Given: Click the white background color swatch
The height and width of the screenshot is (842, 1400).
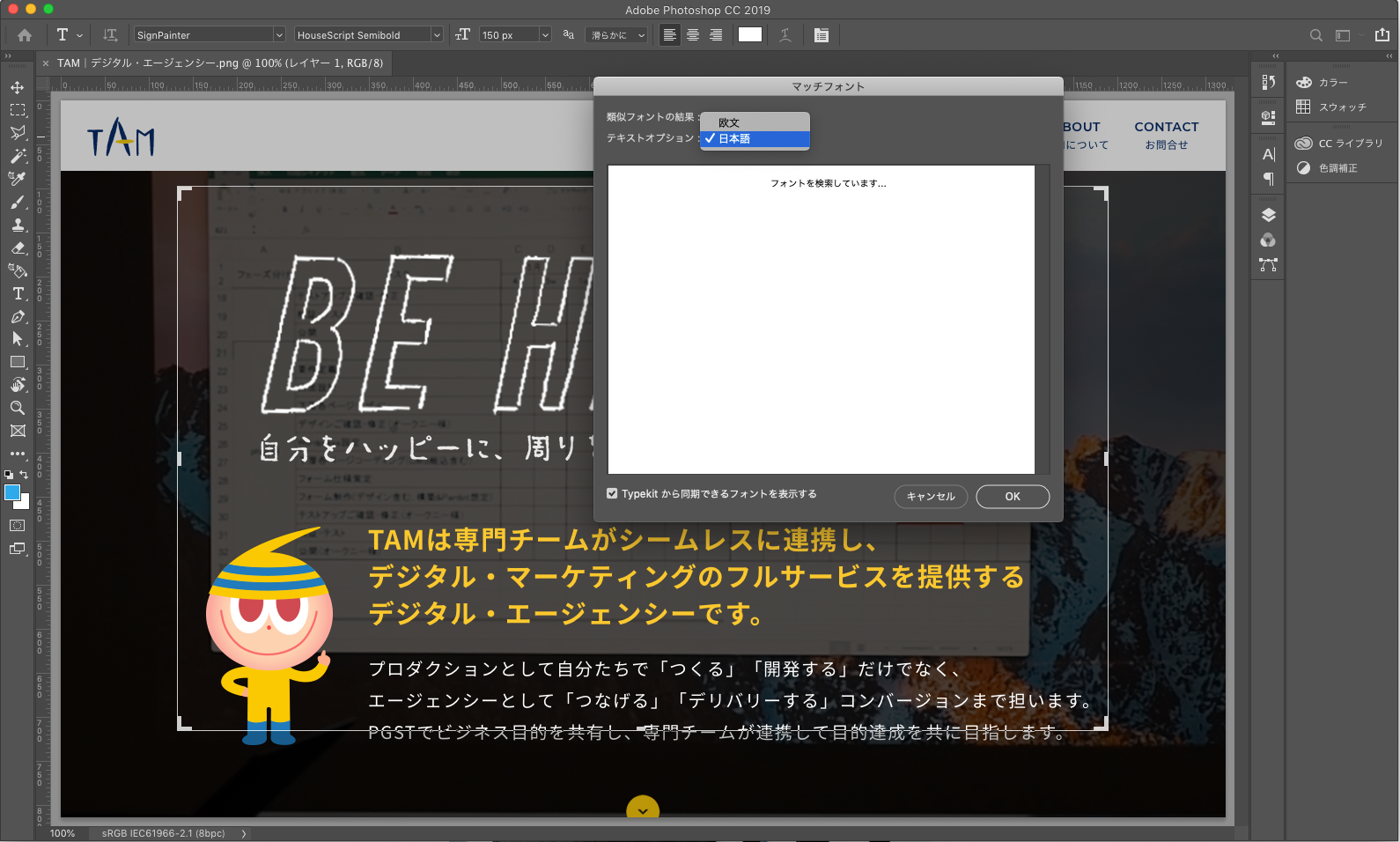Looking at the screenshot, I should coord(25,503).
